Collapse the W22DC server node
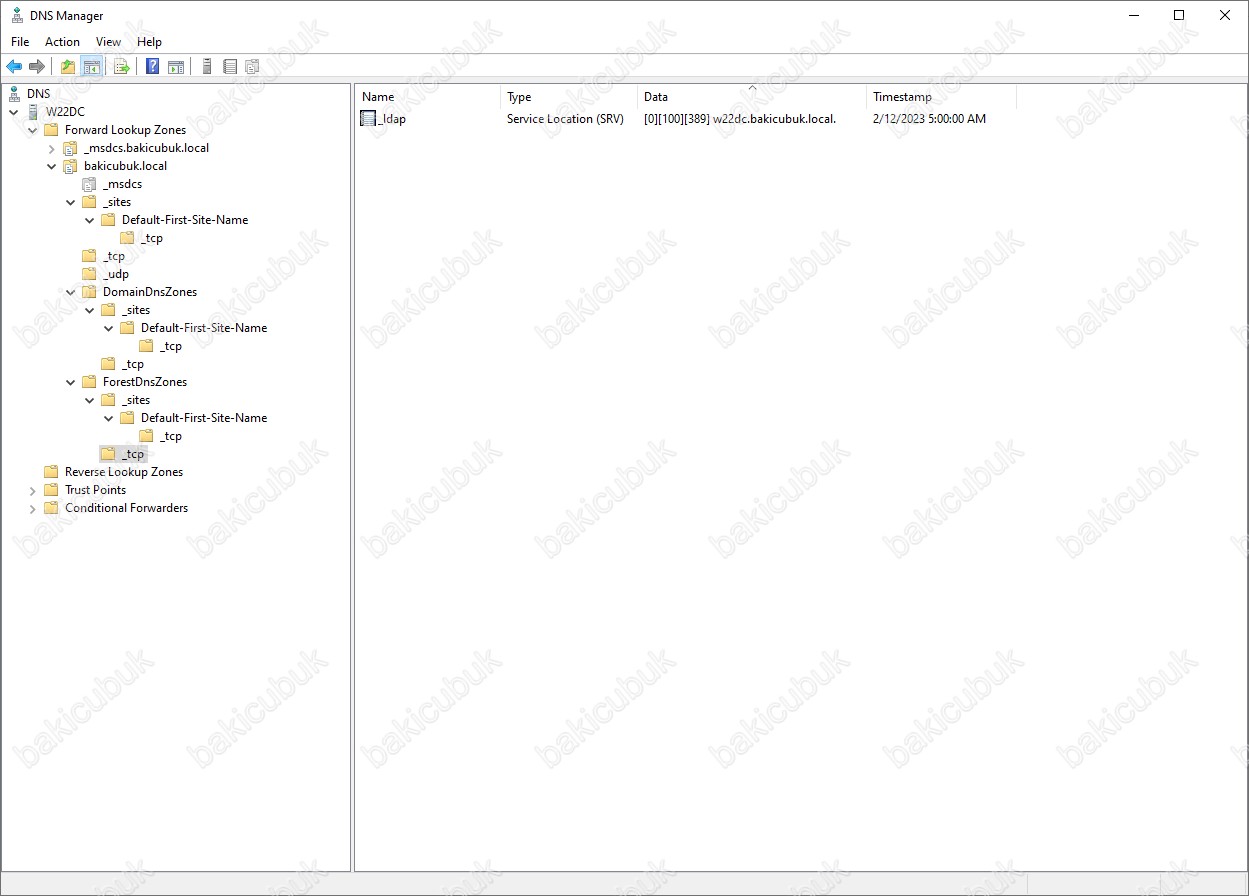Screen dimensions: 1249x896 coord(14,112)
